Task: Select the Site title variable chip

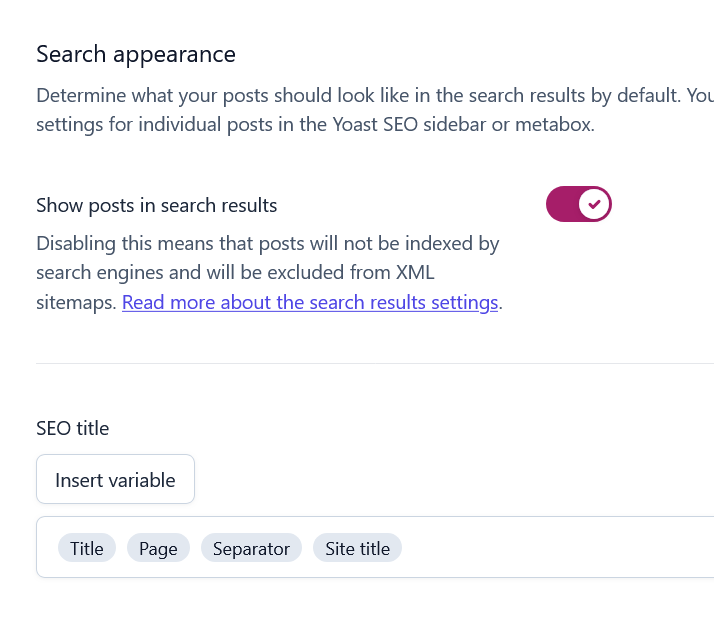Action: click(x=357, y=548)
